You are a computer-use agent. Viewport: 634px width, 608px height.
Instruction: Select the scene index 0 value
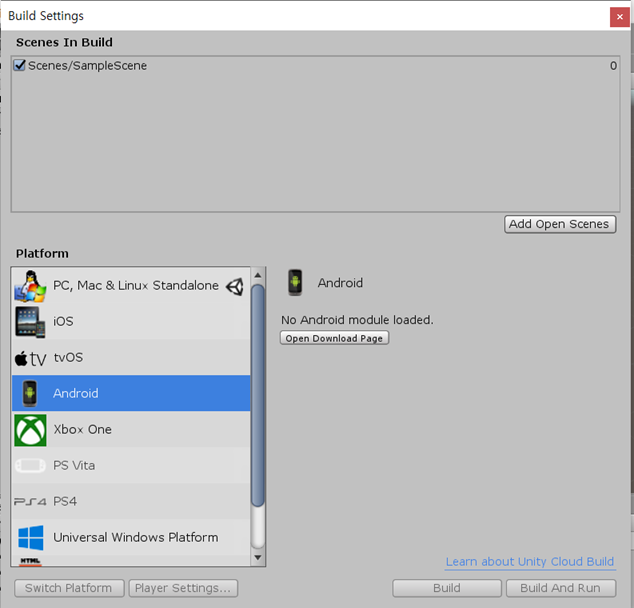[613, 65]
